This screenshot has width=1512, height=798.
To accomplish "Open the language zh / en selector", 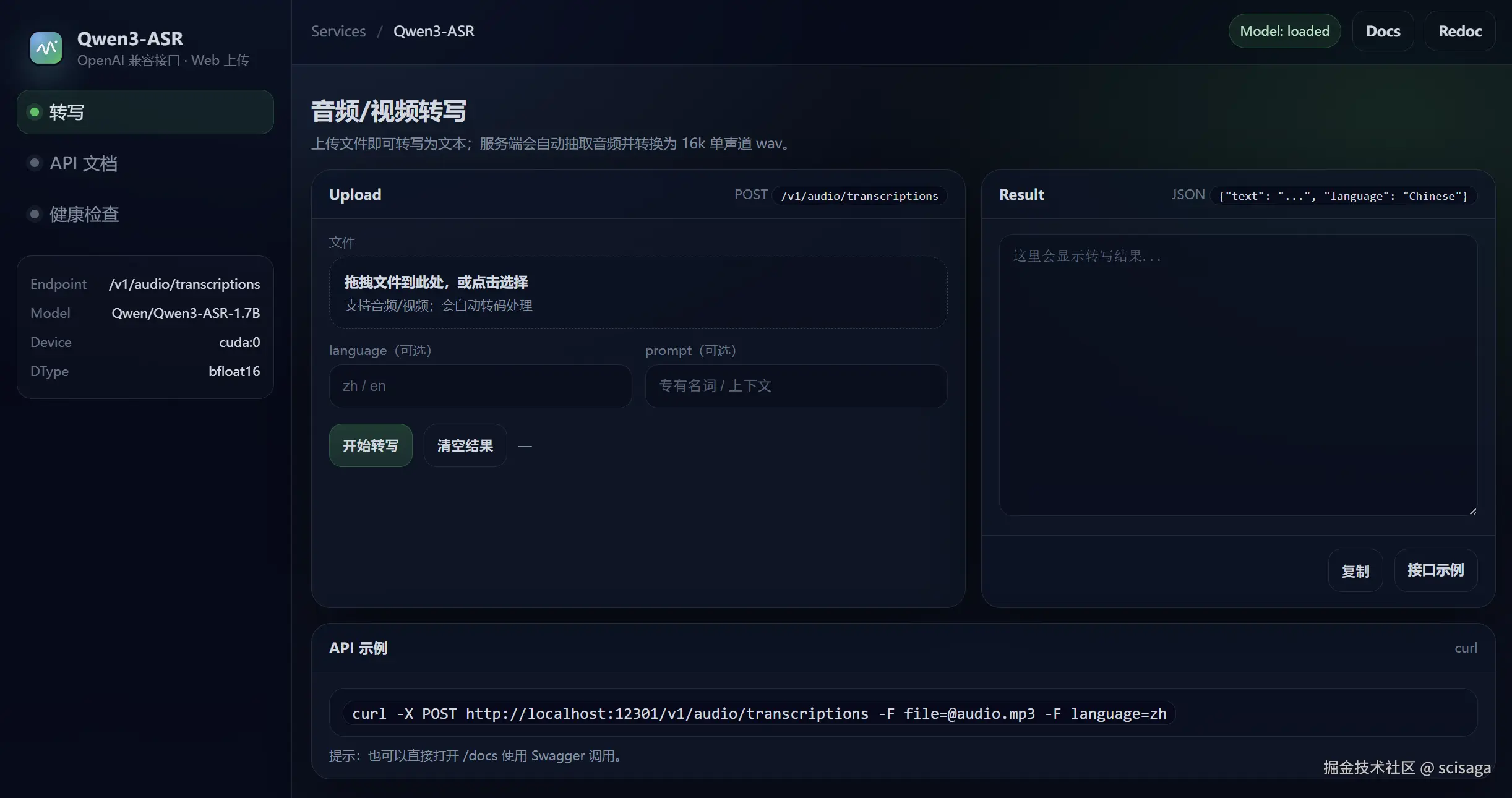I will click(480, 386).
